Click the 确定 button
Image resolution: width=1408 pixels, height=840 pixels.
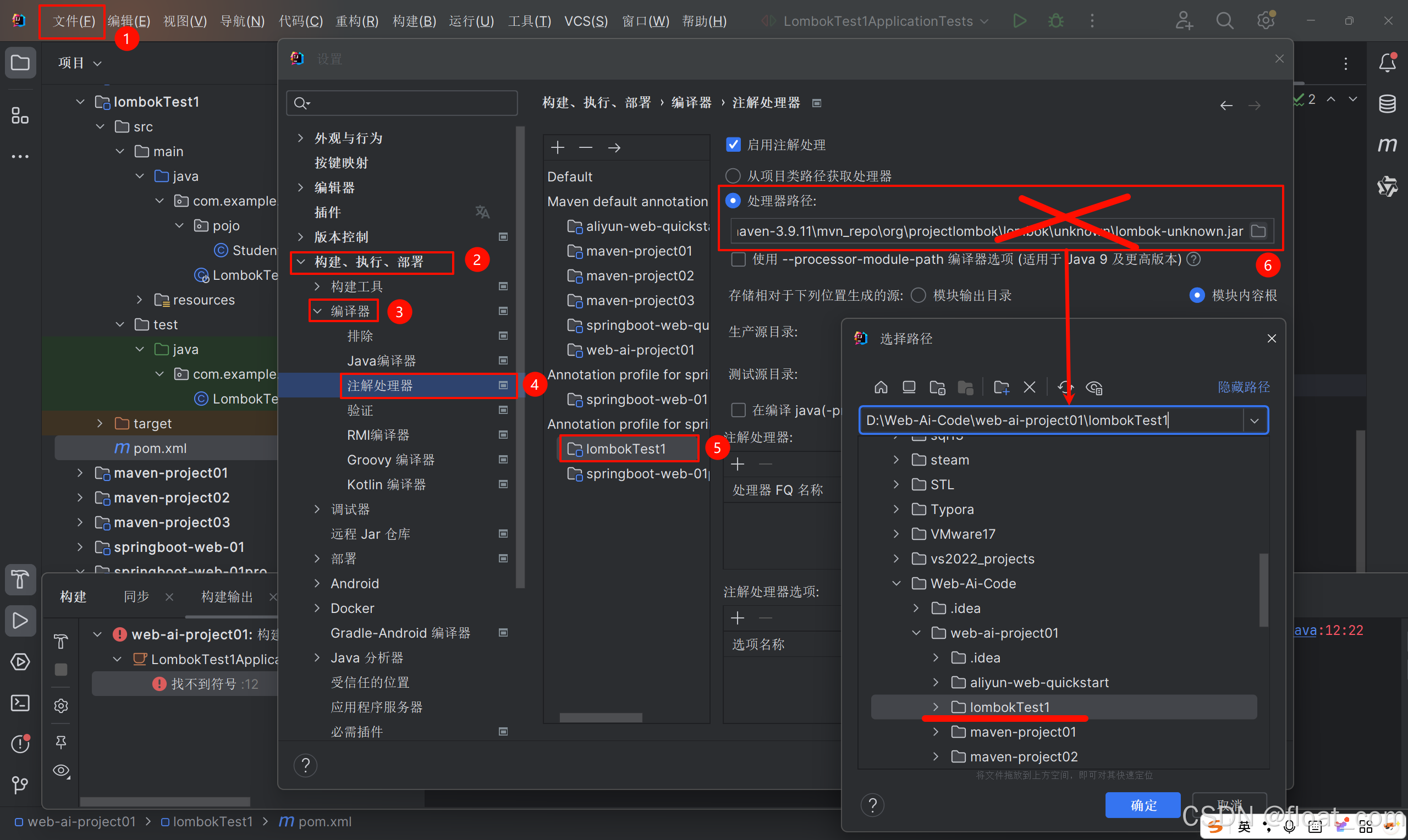(1142, 805)
